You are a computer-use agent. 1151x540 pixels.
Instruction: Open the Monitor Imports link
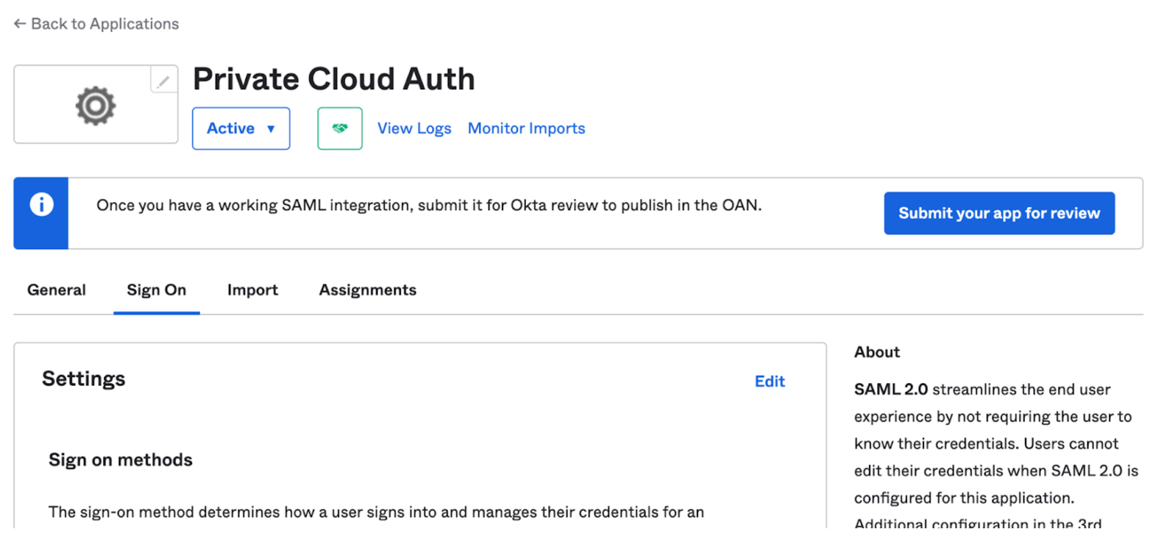pos(526,129)
